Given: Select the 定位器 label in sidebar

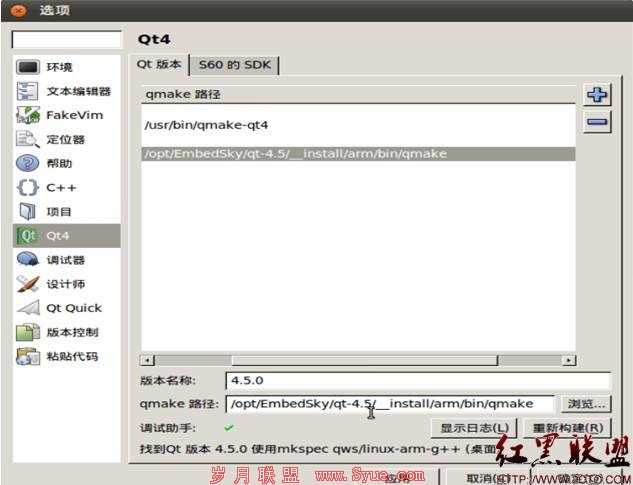Looking at the screenshot, I should click(x=66, y=140).
